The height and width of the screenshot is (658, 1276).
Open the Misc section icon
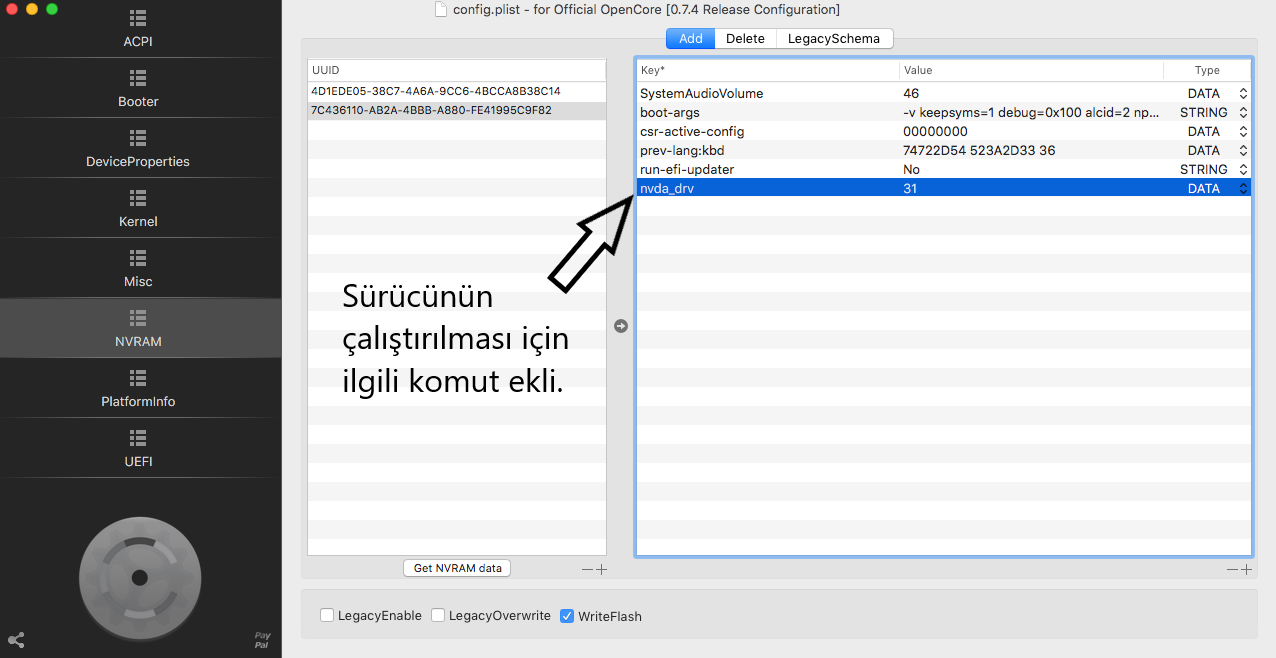click(138, 258)
